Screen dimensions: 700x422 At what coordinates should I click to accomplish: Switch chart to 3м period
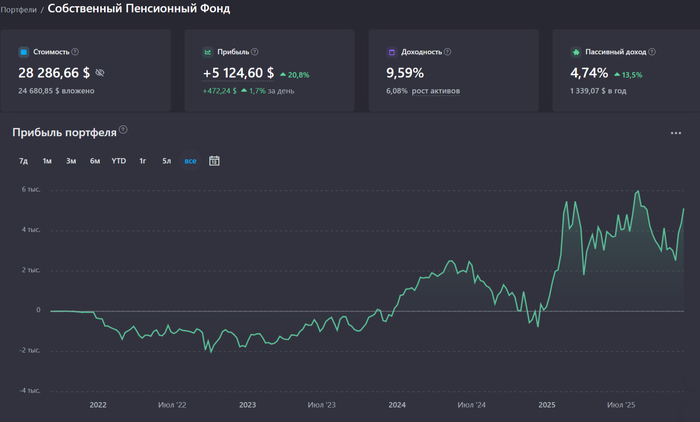tap(71, 161)
